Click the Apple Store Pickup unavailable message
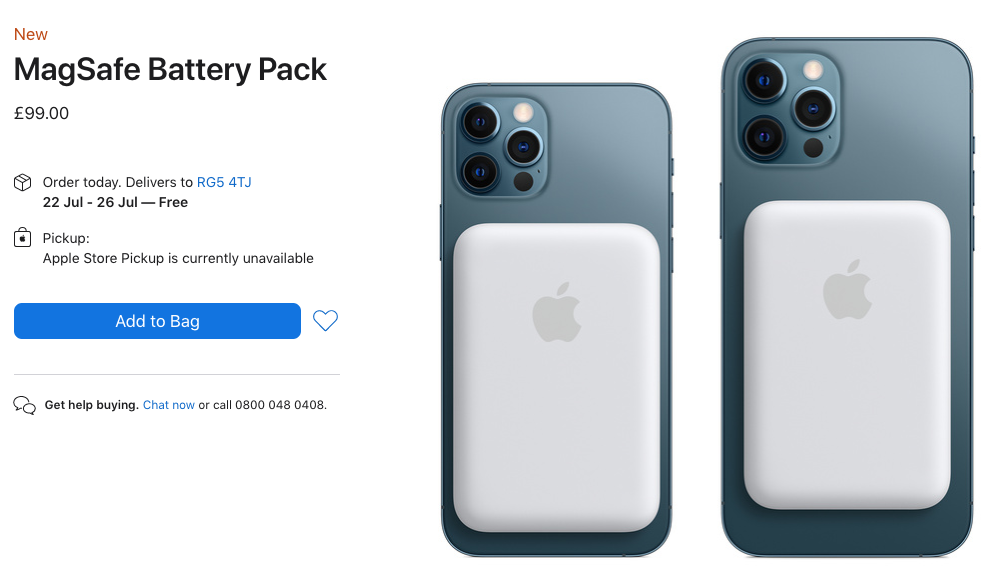Viewport: 994px width, 577px height. (x=178, y=258)
